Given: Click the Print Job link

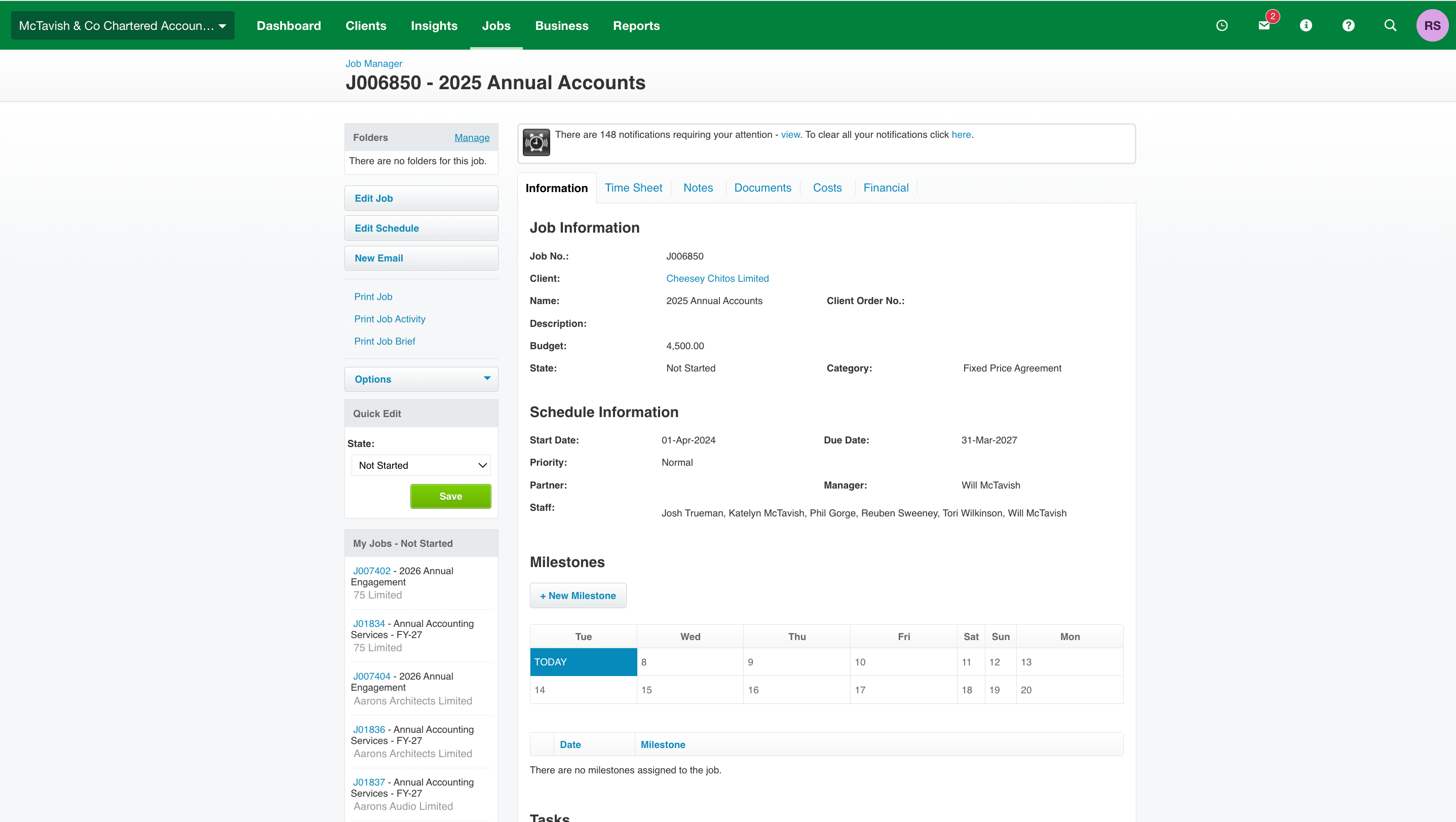Looking at the screenshot, I should coord(373,297).
